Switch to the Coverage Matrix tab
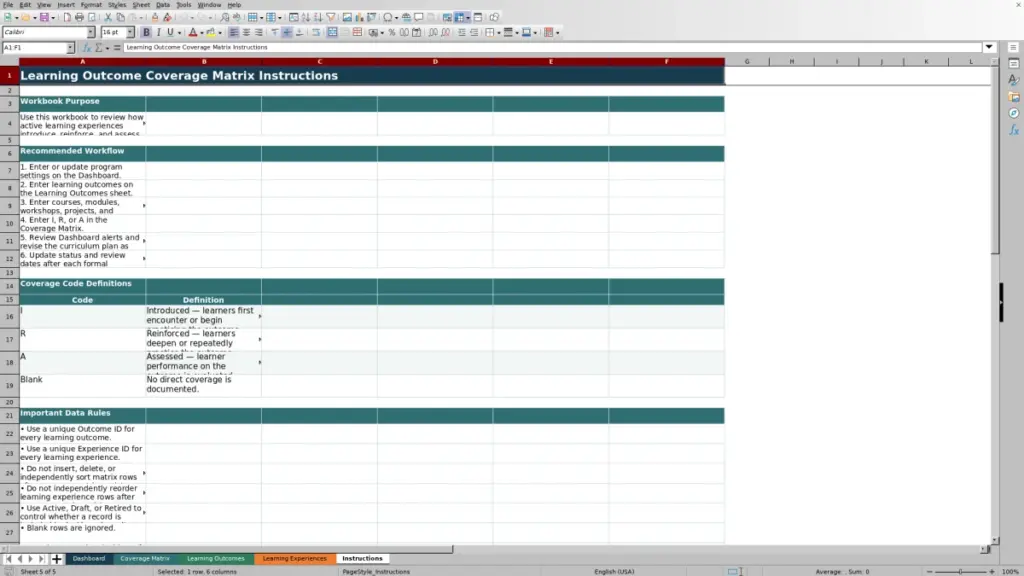The image size is (1024, 576). click(x=145, y=559)
